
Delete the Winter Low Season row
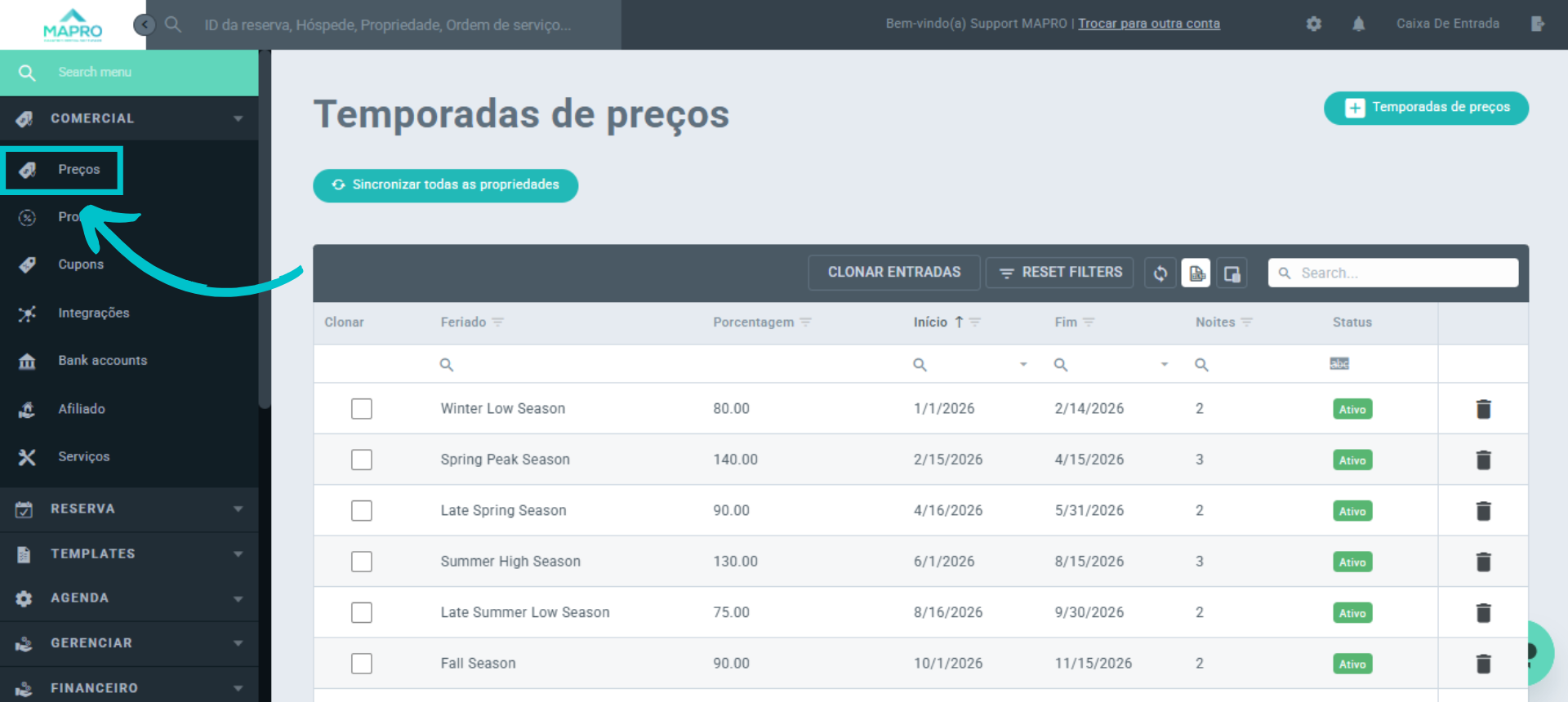(x=1483, y=409)
